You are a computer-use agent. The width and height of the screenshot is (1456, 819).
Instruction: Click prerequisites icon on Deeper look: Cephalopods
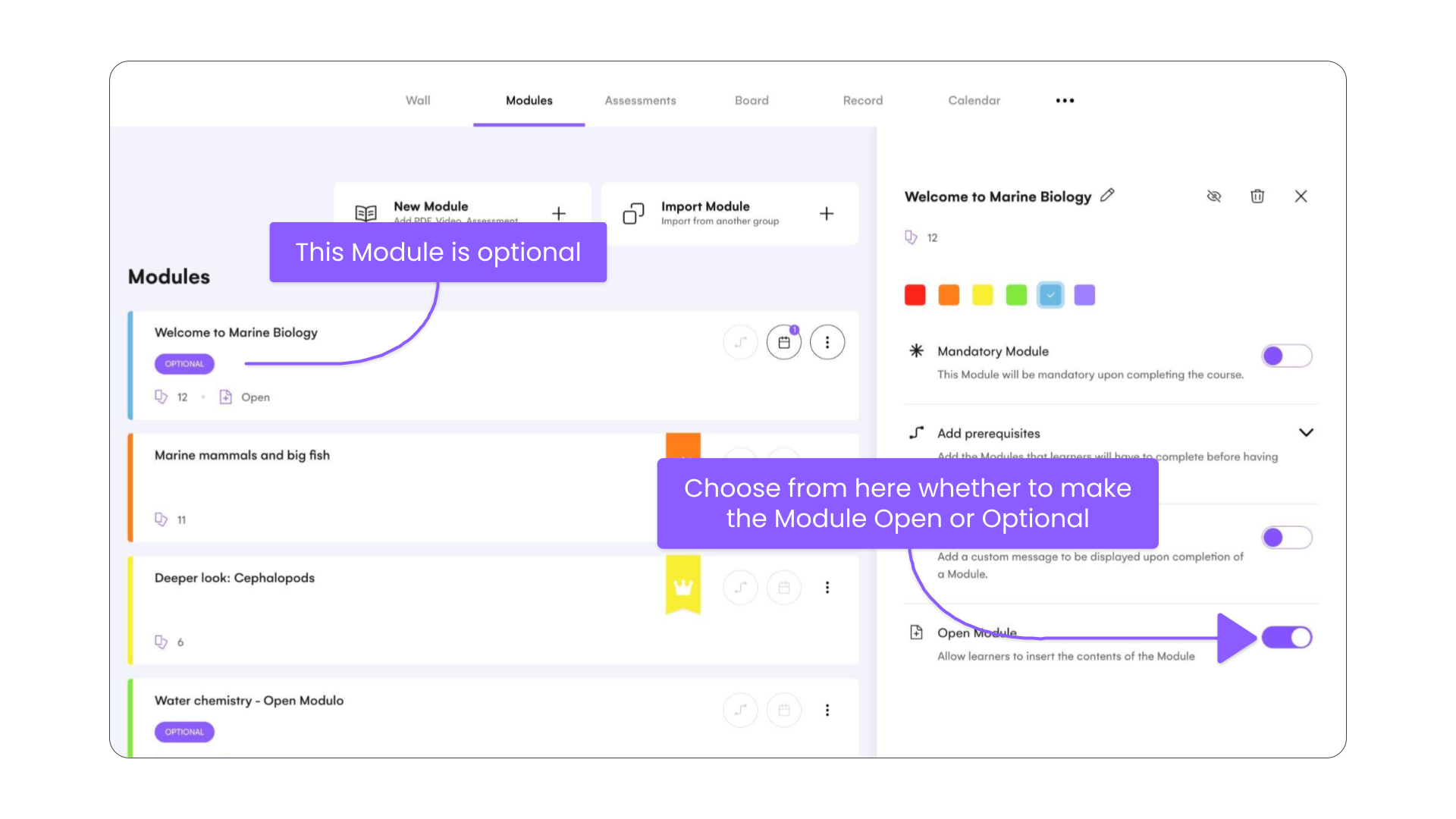(741, 588)
